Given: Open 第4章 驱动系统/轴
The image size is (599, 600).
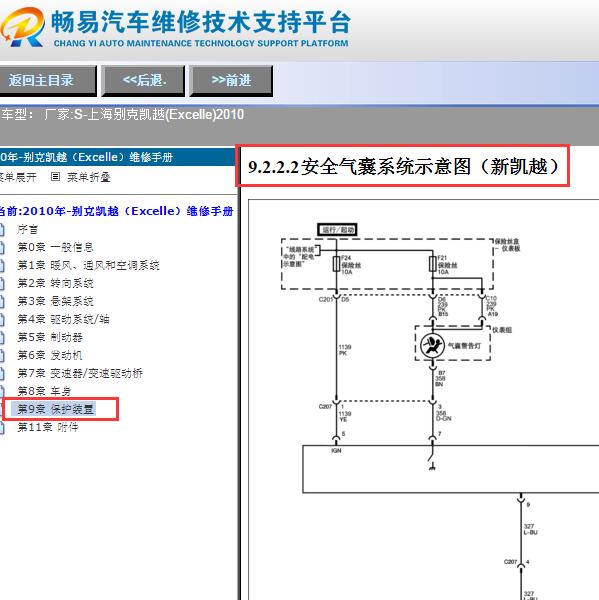Looking at the screenshot, I should point(64,319).
